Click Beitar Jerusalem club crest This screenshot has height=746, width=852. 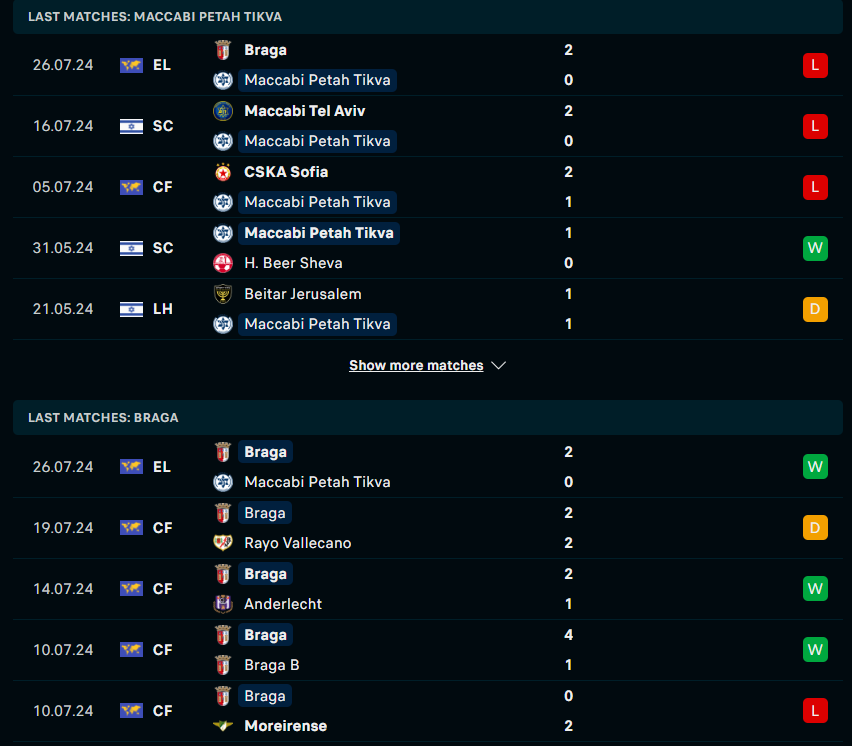(x=223, y=294)
